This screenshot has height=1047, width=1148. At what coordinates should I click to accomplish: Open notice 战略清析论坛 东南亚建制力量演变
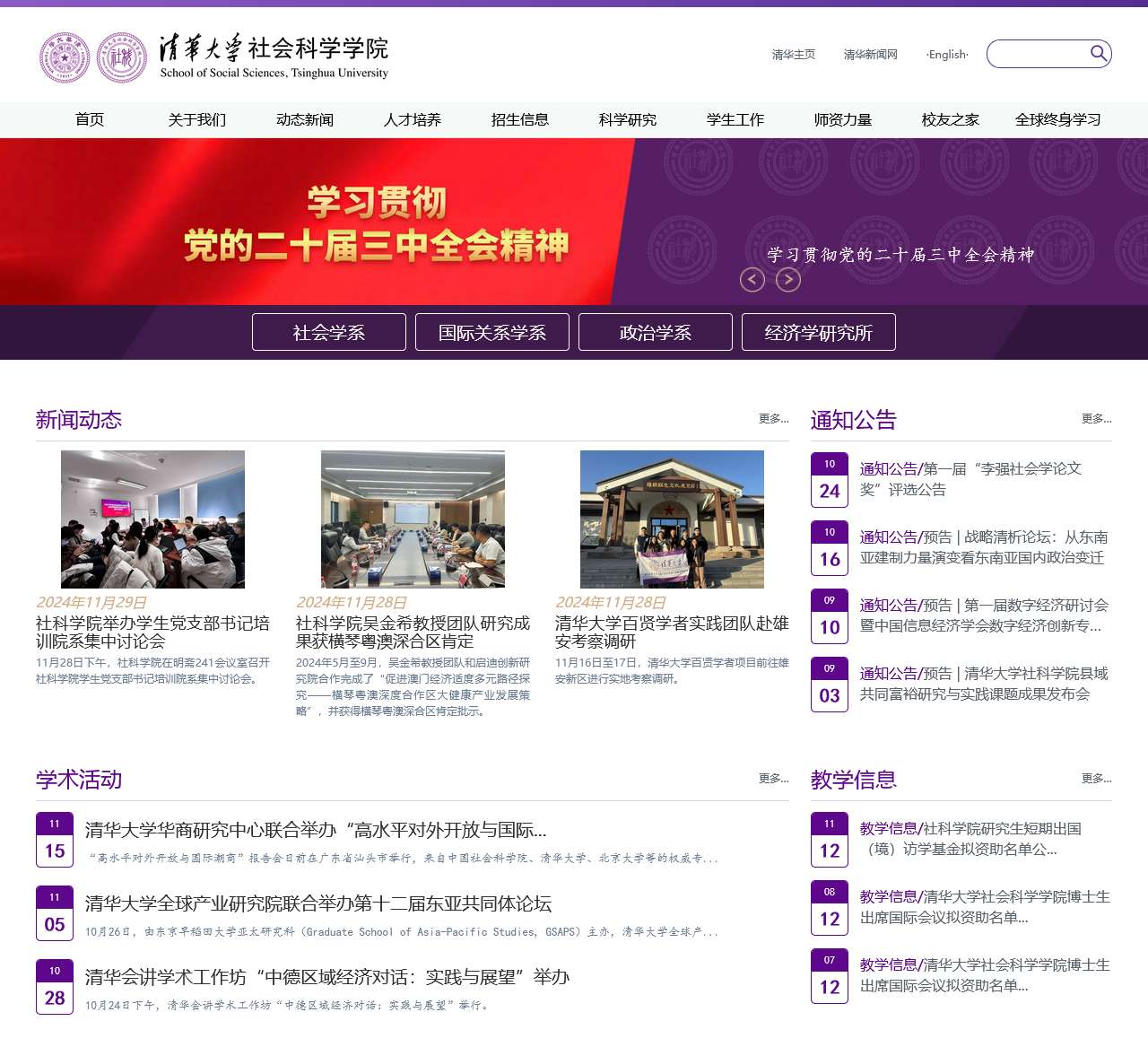point(985,547)
